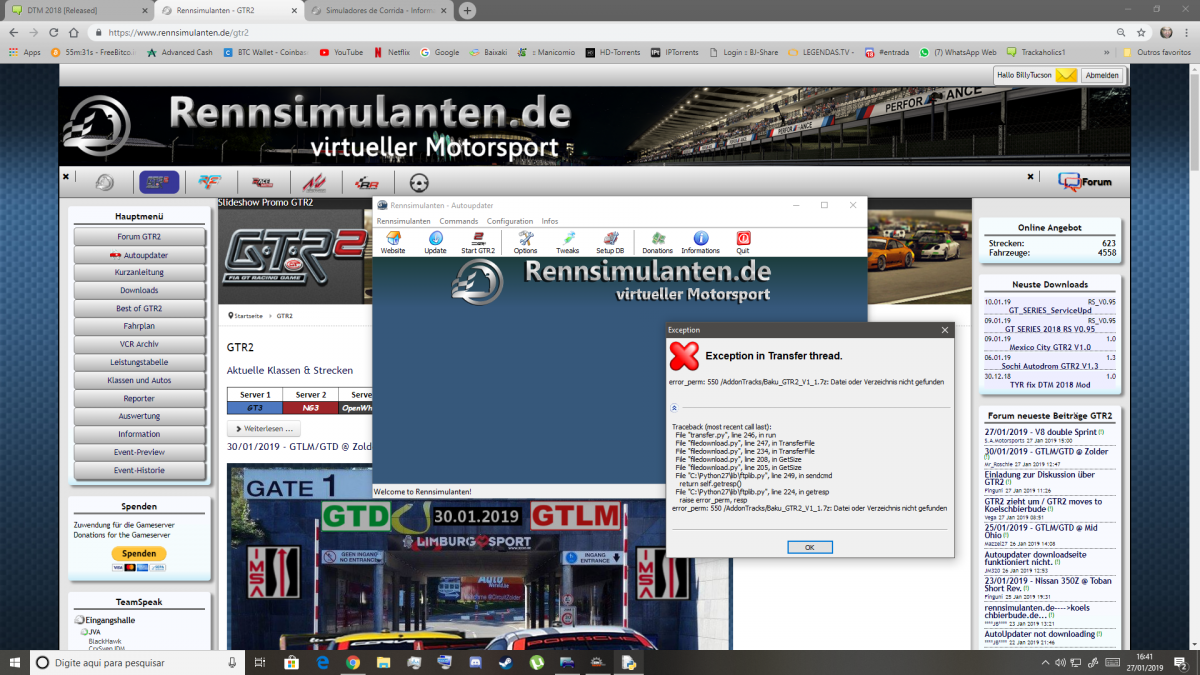Open the Tweaks tool in Autoupdater
The width and height of the screenshot is (1200, 675).
click(x=567, y=242)
